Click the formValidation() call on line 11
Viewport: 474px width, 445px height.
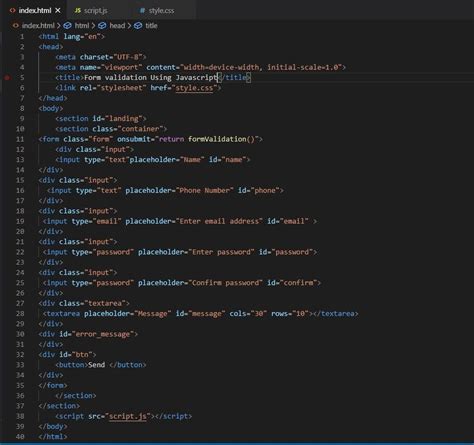click(221, 139)
